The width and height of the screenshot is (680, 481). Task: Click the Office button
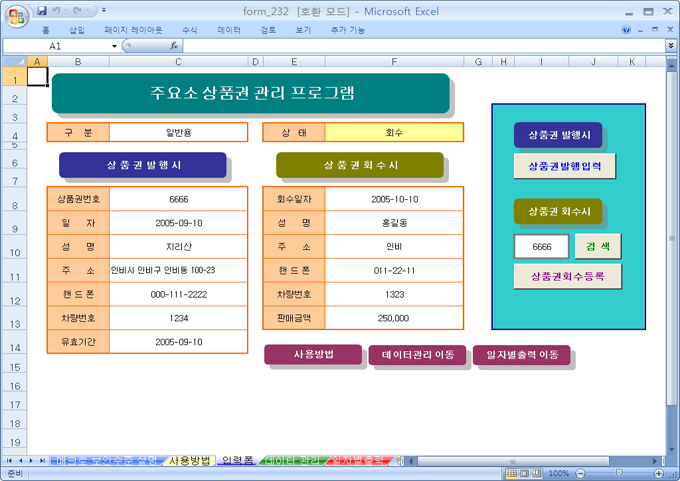tap(14, 14)
